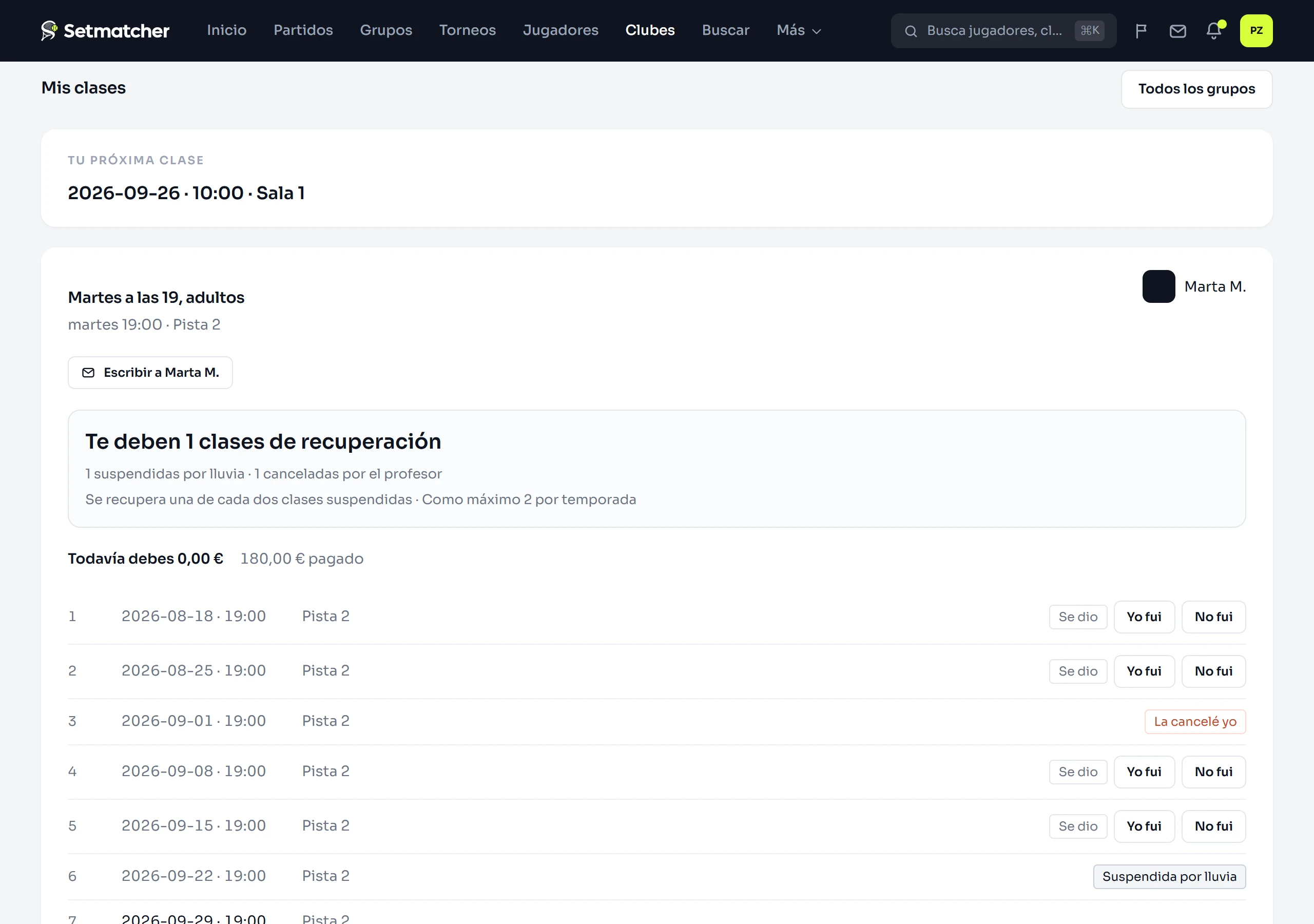Mark 2026-09-15 class as No fui

[1213, 826]
